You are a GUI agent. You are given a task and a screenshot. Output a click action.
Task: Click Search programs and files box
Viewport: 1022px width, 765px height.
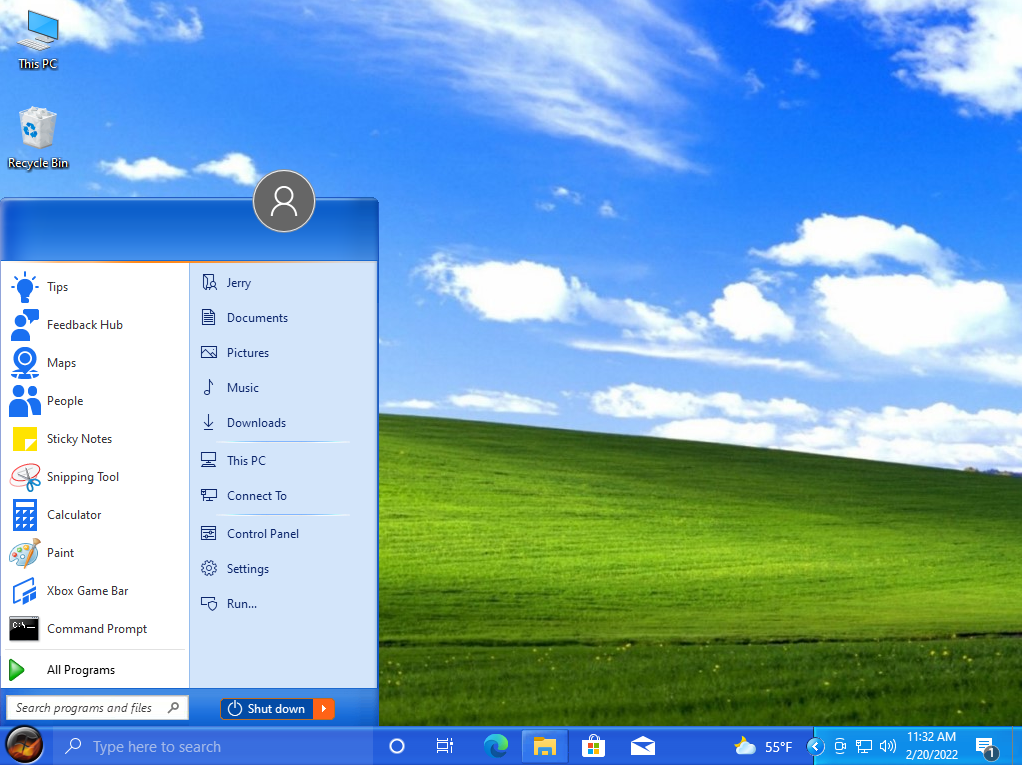pos(97,708)
